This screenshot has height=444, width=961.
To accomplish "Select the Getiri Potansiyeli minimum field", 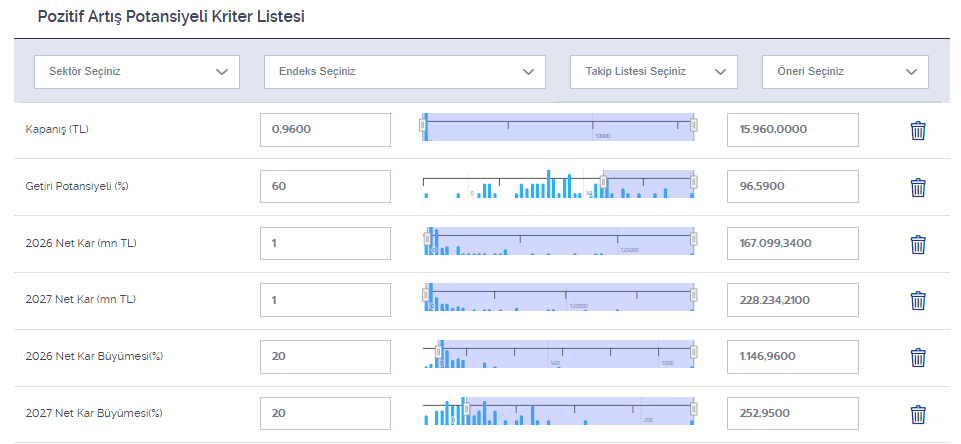I will click(x=325, y=187).
